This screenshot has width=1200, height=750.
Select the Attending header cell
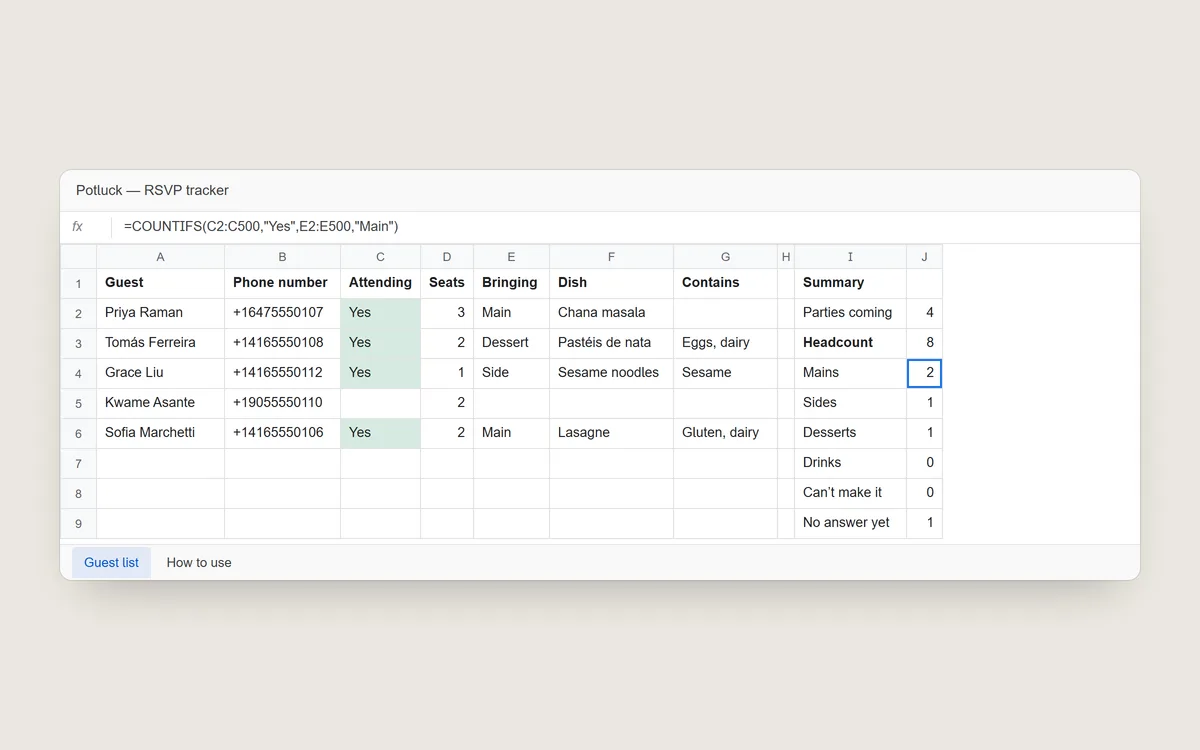coord(380,283)
